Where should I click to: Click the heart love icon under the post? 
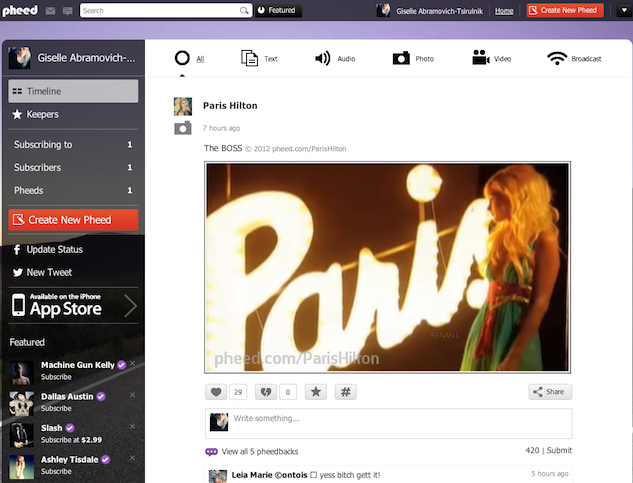pos(216,392)
